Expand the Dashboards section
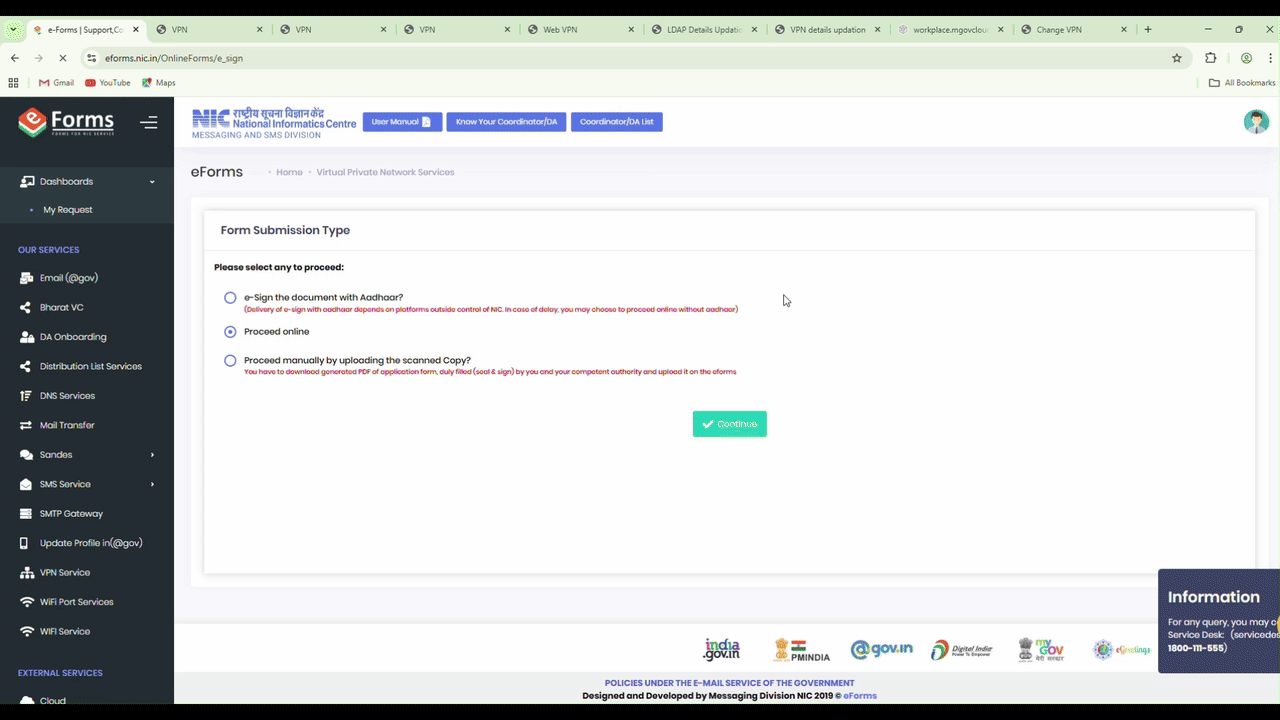1280x720 pixels. point(87,181)
